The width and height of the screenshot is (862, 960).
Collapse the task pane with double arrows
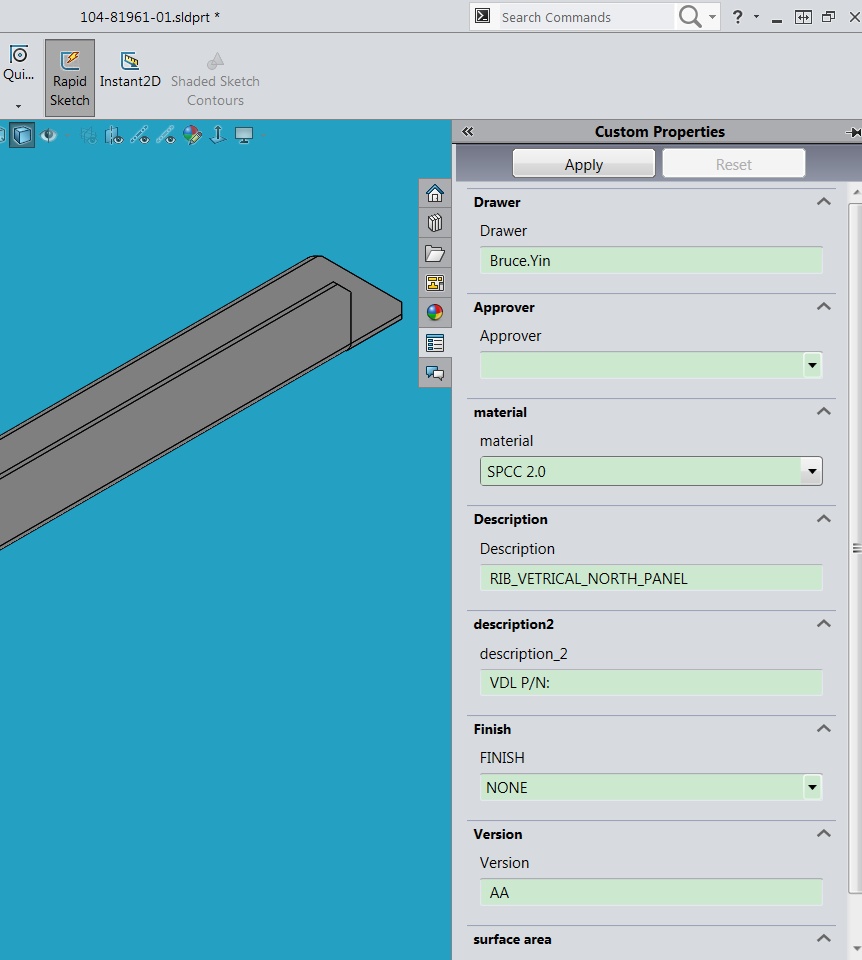[468, 132]
